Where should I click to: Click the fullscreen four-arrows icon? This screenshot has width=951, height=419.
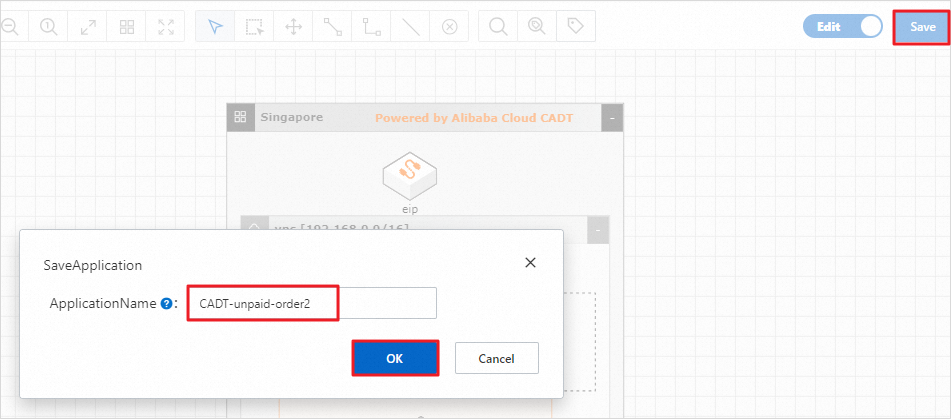pyautogui.click(x=166, y=27)
